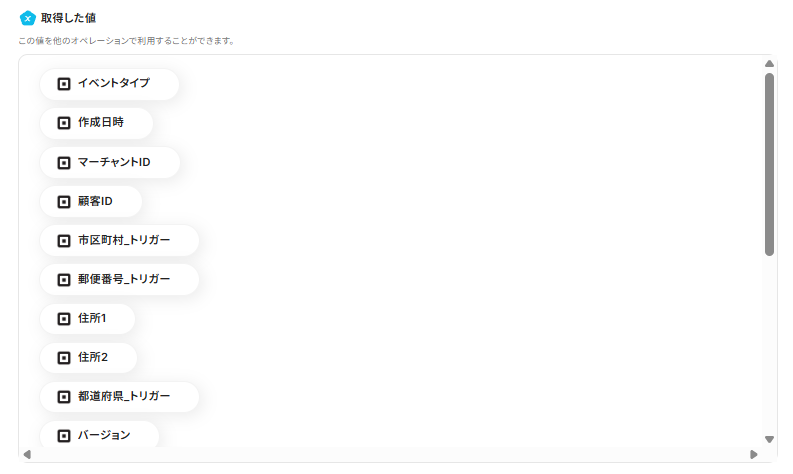Choose the マーチャントID value label
The width and height of the screenshot is (793, 474).
[114, 162]
